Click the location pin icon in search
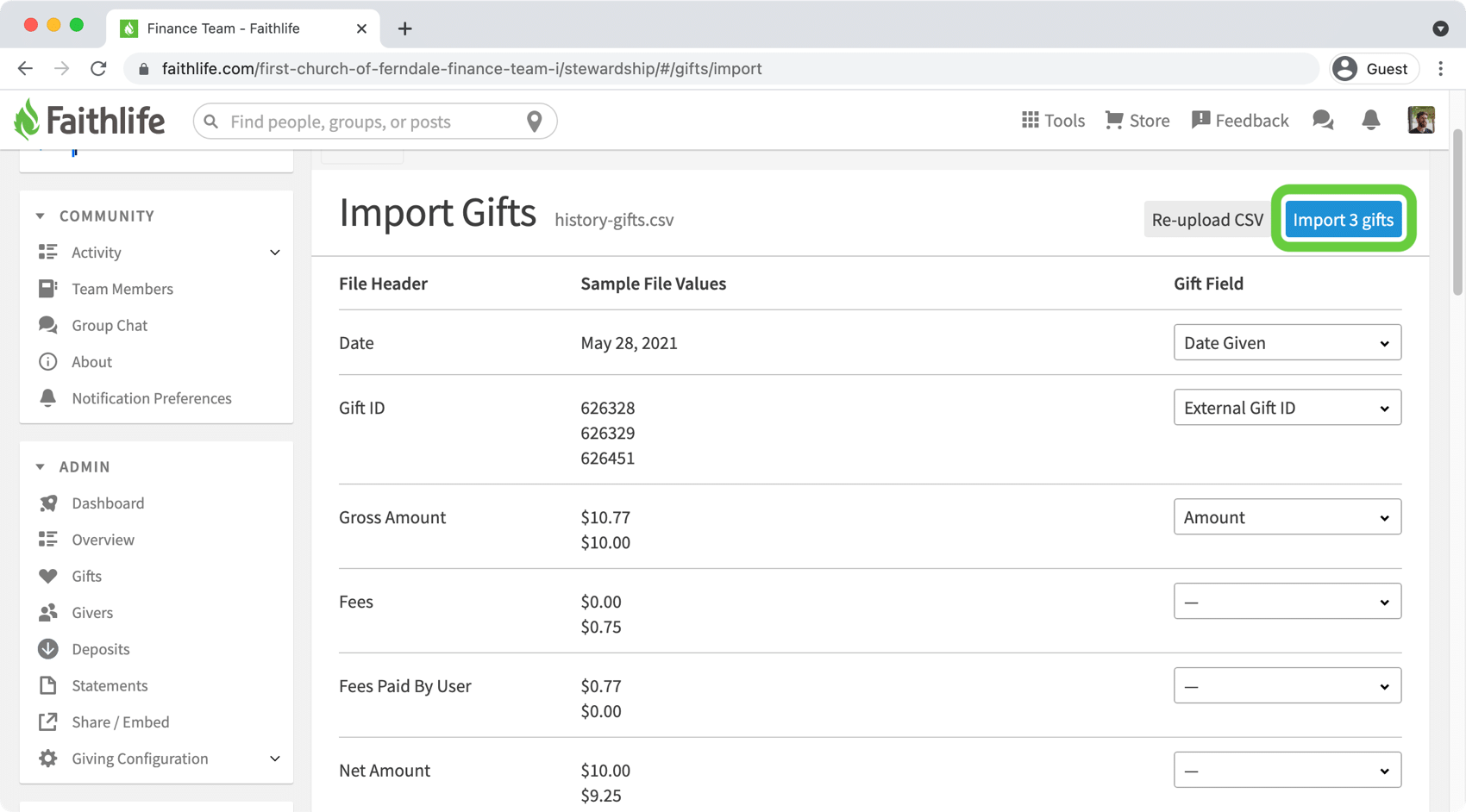This screenshot has width=1466, height=812. 535,122
